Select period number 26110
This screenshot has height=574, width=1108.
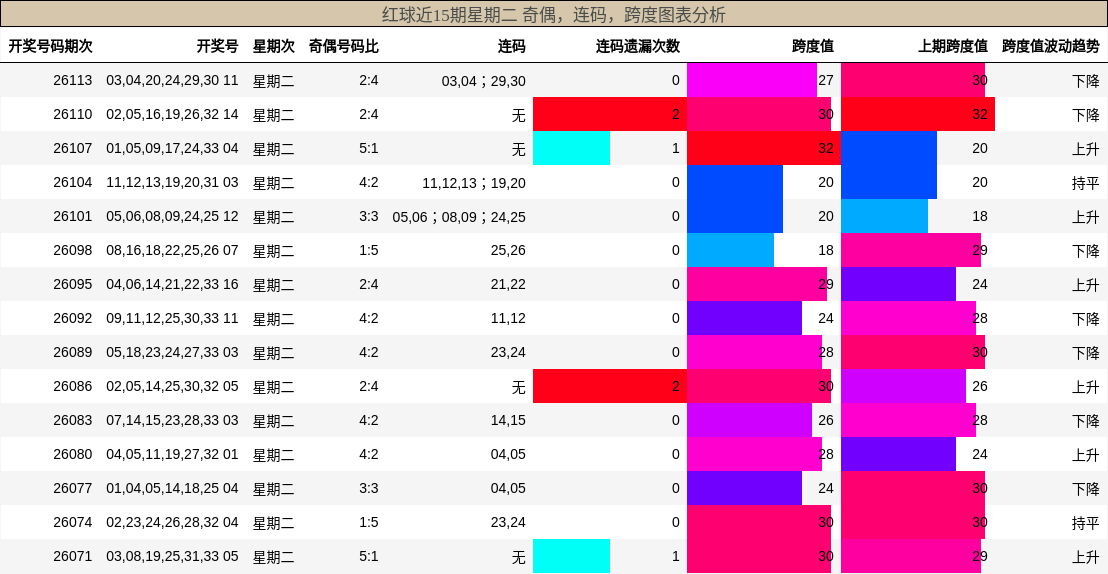(73, 115)
